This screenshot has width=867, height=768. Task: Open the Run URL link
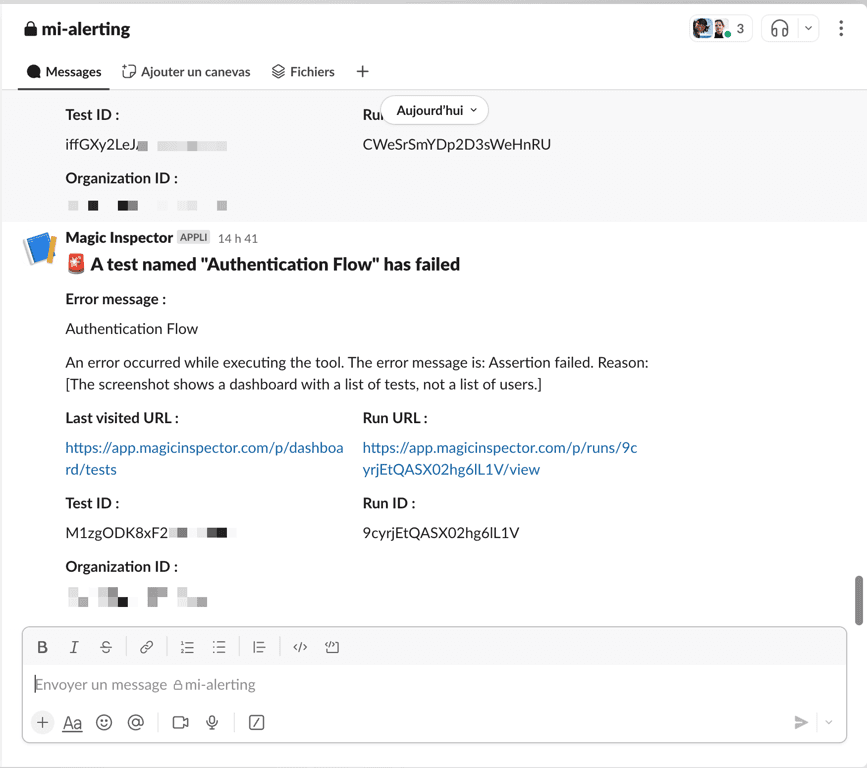500,458
